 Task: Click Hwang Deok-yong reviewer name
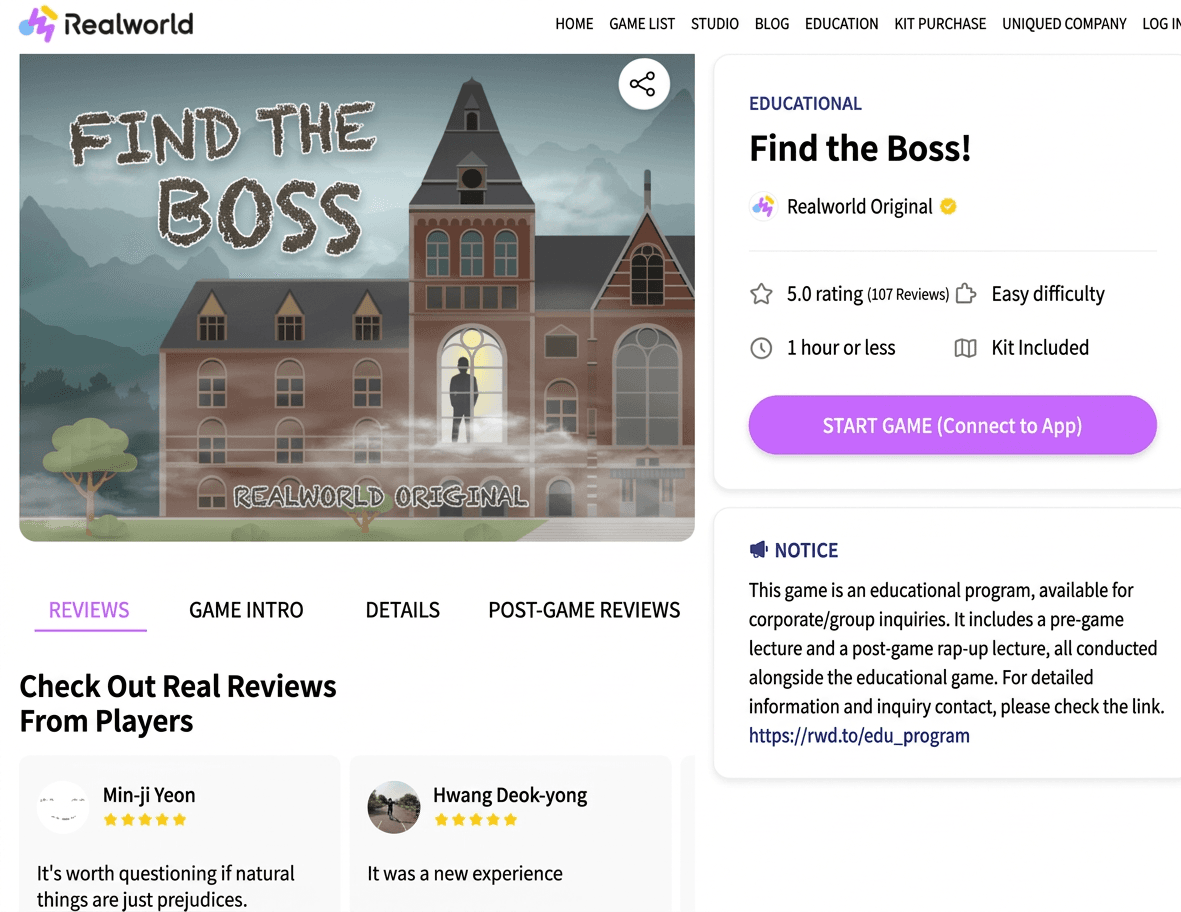[x=510, y=795]
